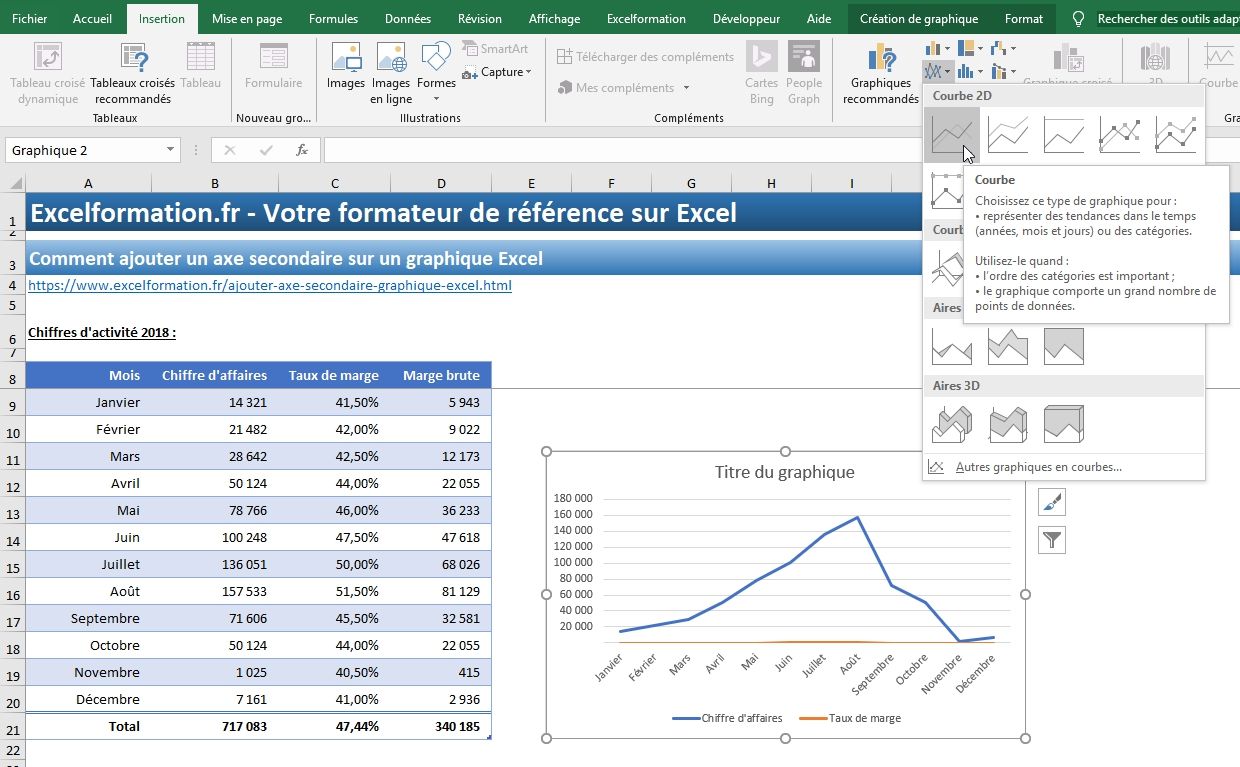Open the Format tab
The width and height of the screenshot is (1240, 767).
coord(1024,19)
